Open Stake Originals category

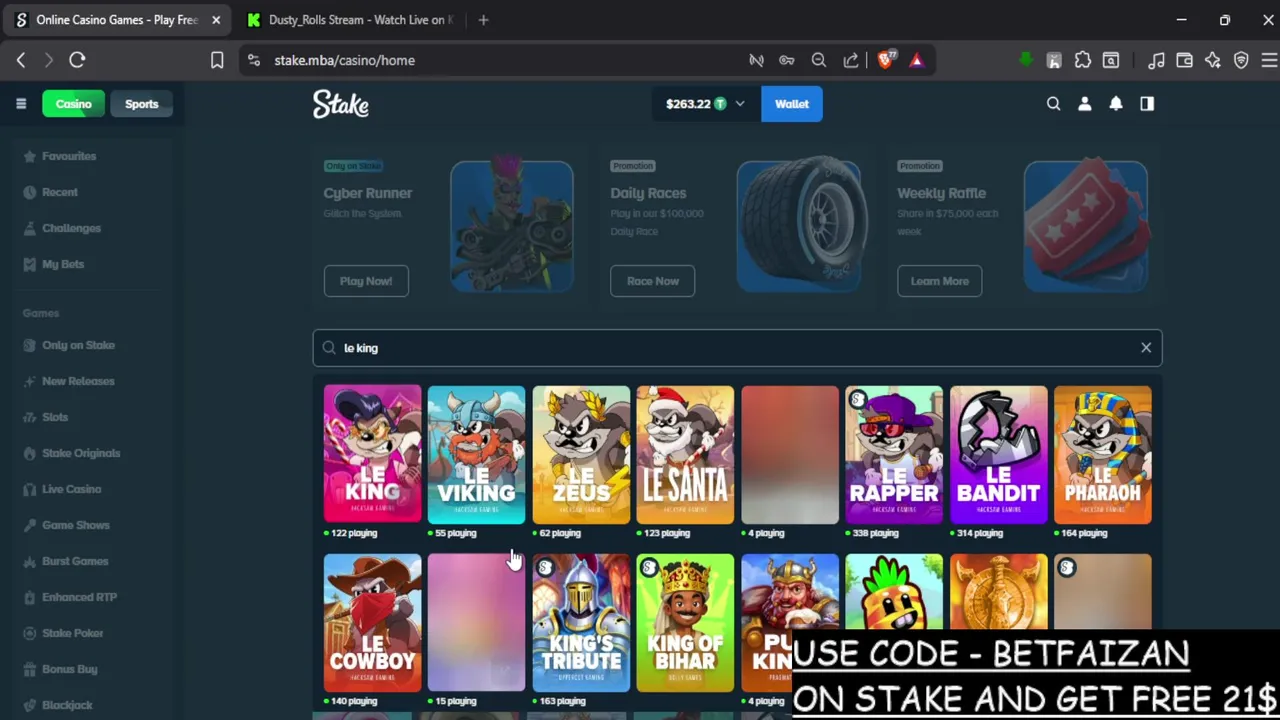pyautogui.click(x=81, y=453)
